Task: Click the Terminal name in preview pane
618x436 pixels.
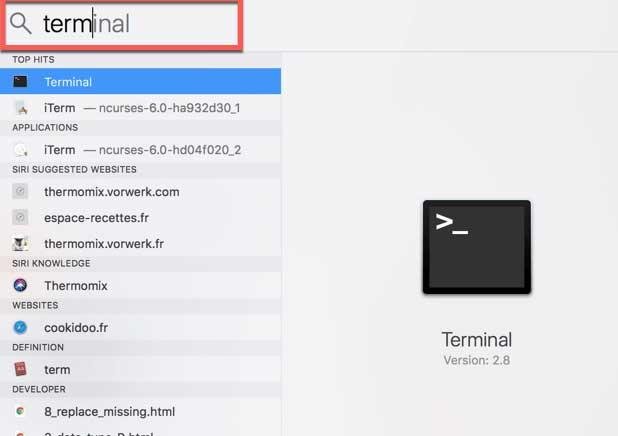Action: tap(477, 340)
